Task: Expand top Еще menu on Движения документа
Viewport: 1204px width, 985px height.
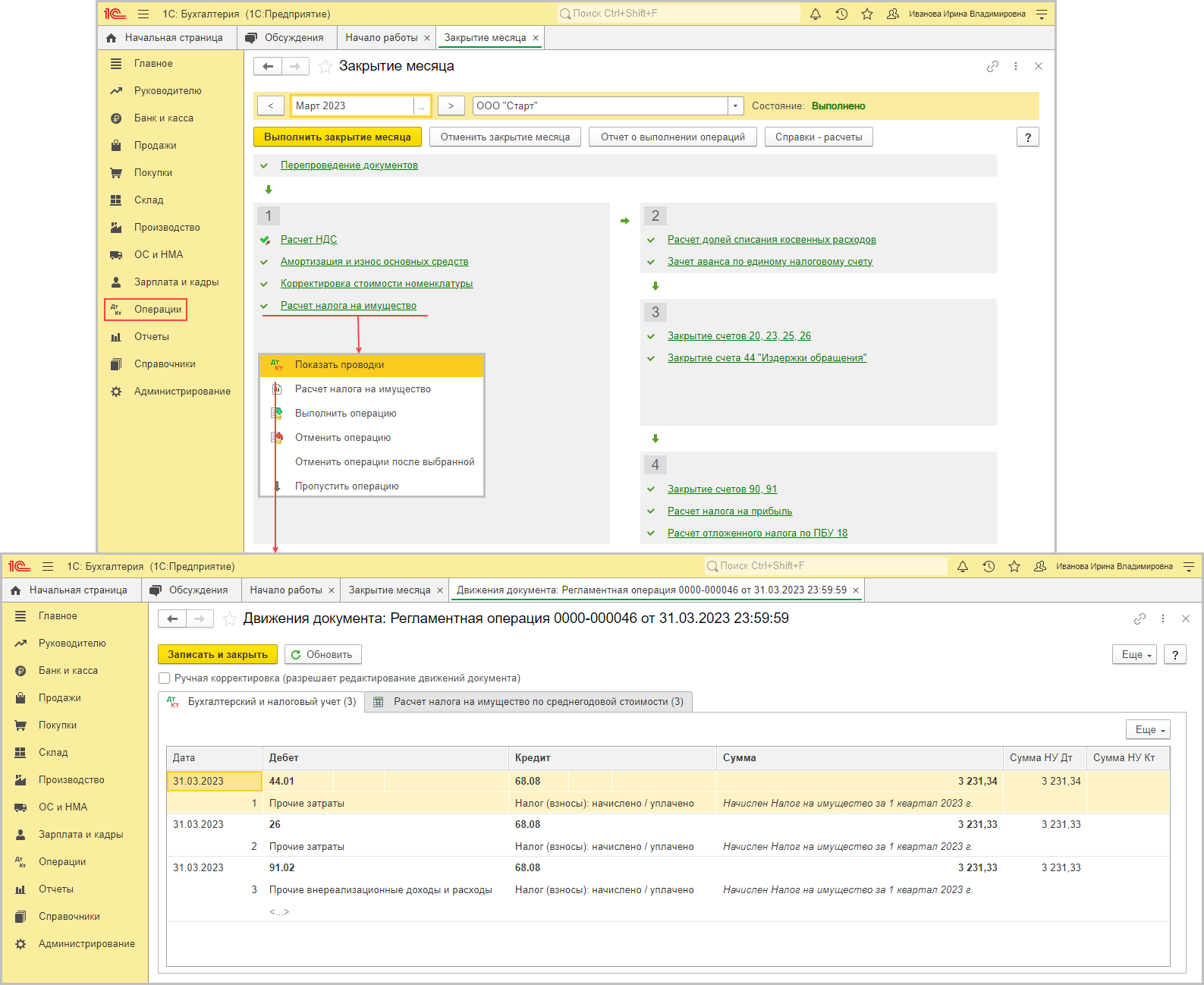Action: [x=1134, y=654]
